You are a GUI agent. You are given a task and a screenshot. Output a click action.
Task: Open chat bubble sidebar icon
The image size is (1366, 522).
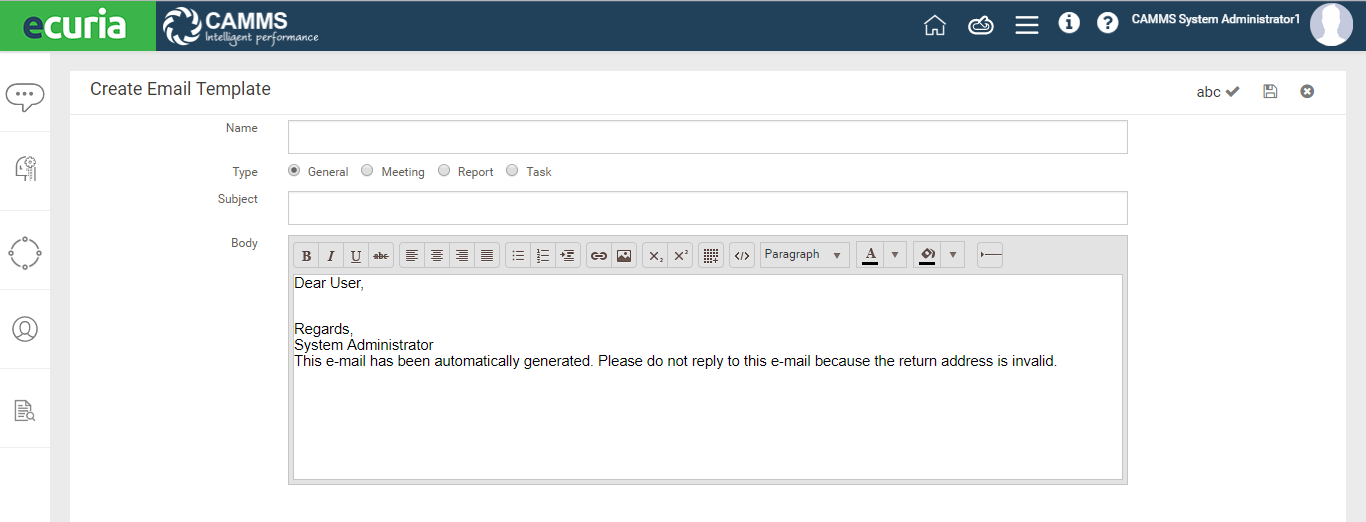pos(25,96)
